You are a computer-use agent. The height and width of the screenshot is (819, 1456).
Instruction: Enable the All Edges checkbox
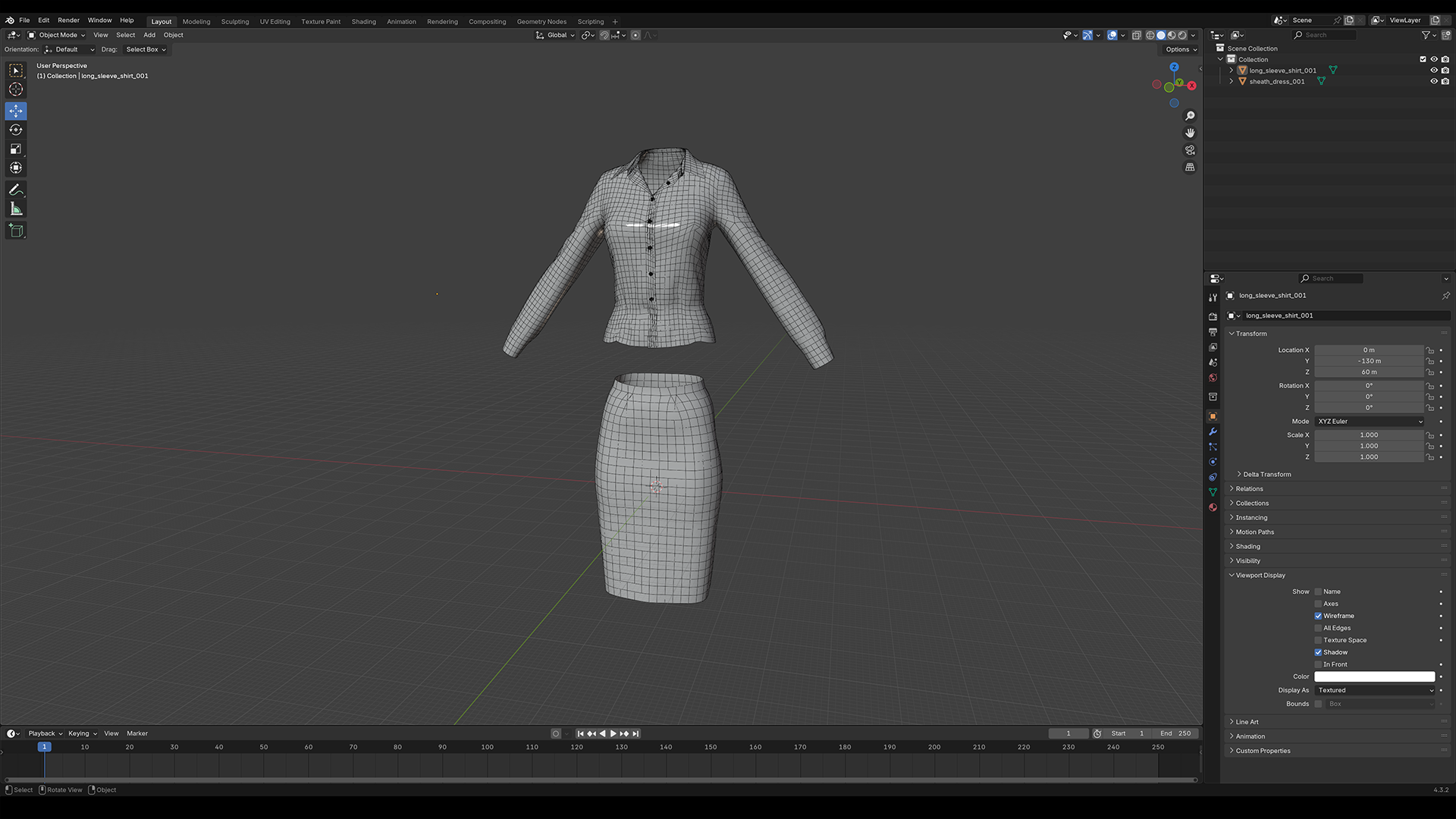tap(1318, 628)
